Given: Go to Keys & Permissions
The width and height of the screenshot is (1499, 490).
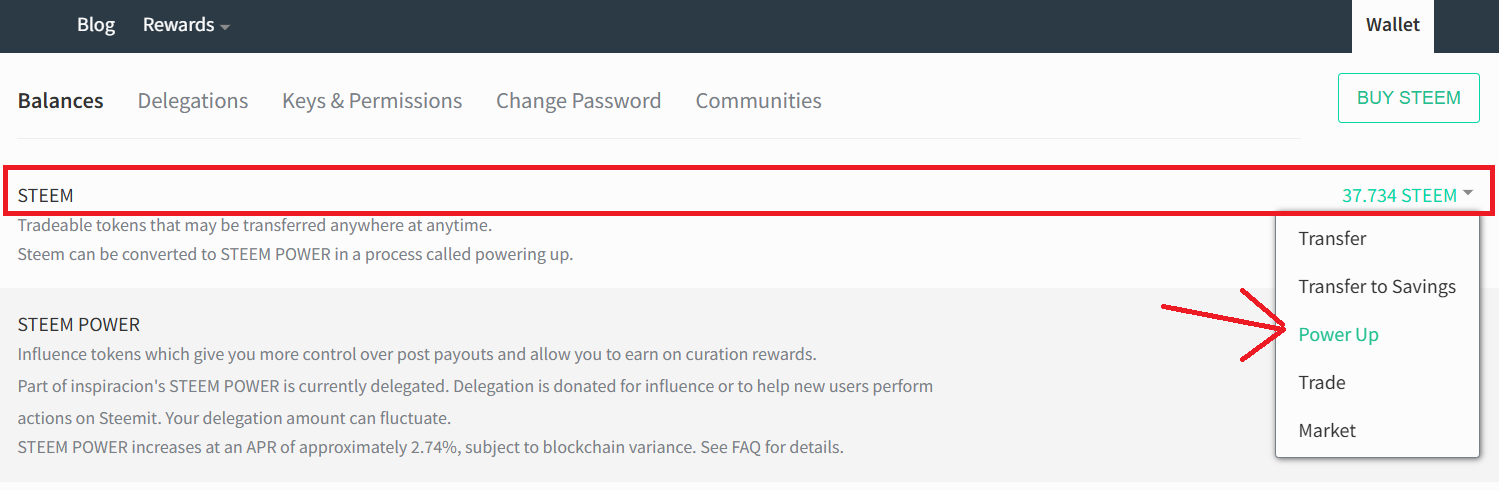Looking at the screenshot, I should pyautogui.click(x=372, y=101).
